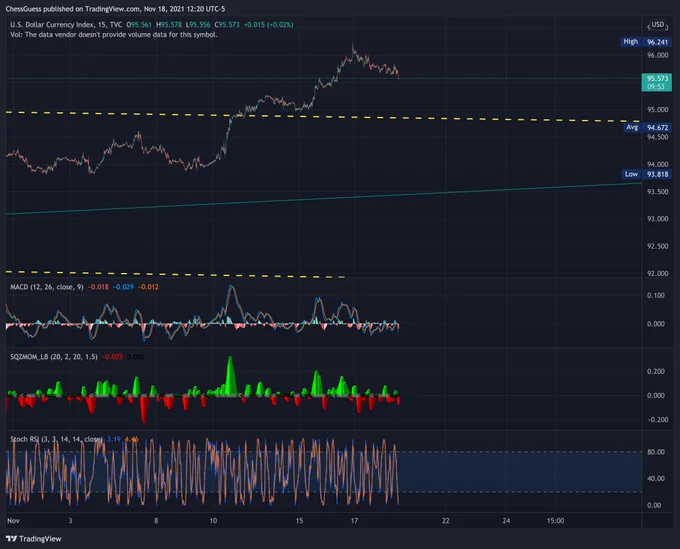Click the 96.000 price axis label

click(x=657, y=55)
